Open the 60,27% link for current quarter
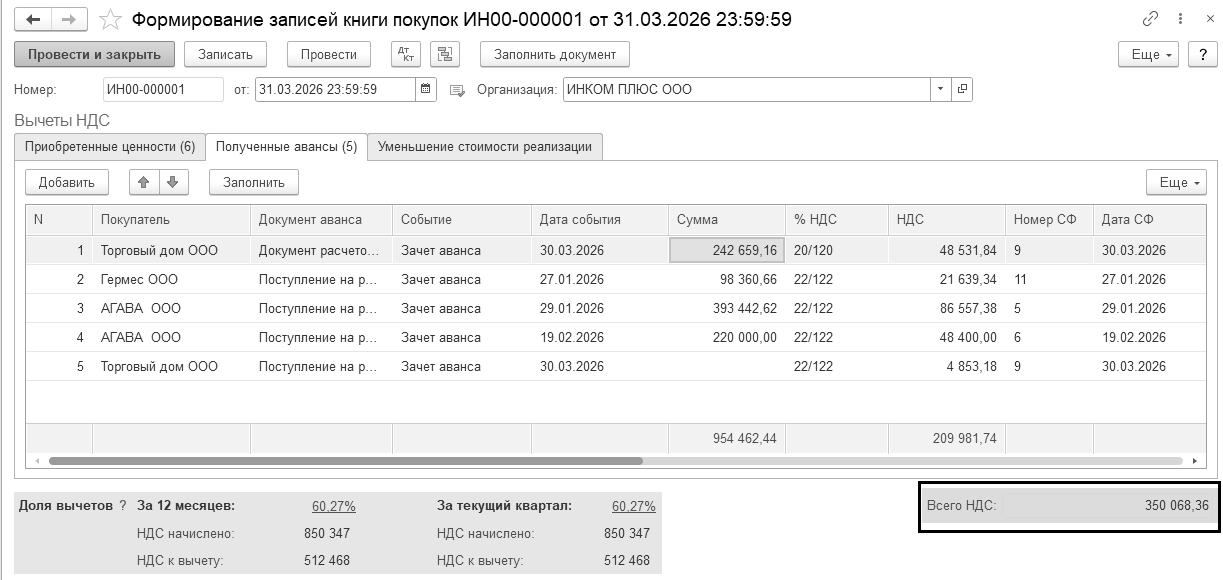 point(634,506)
